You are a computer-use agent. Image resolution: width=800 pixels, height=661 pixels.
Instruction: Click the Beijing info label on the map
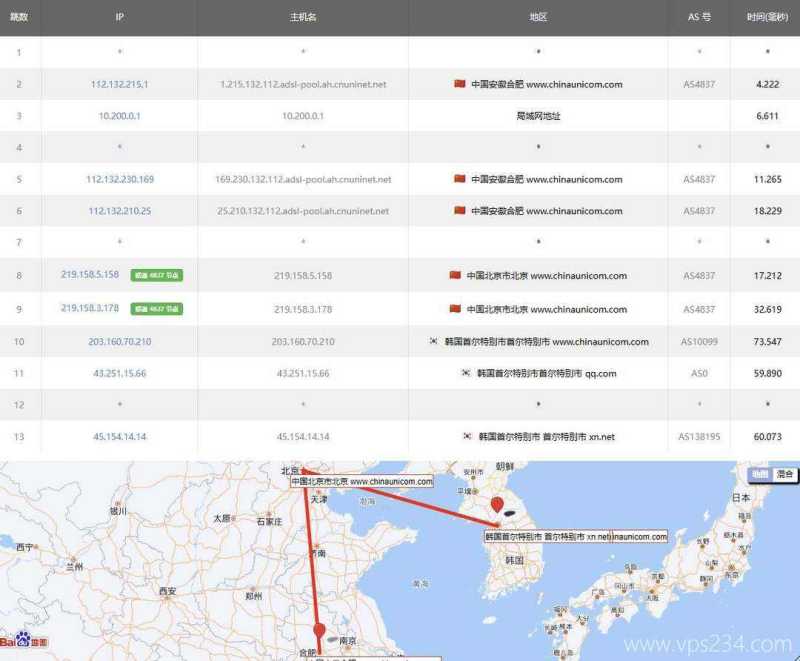pos(363,481)
